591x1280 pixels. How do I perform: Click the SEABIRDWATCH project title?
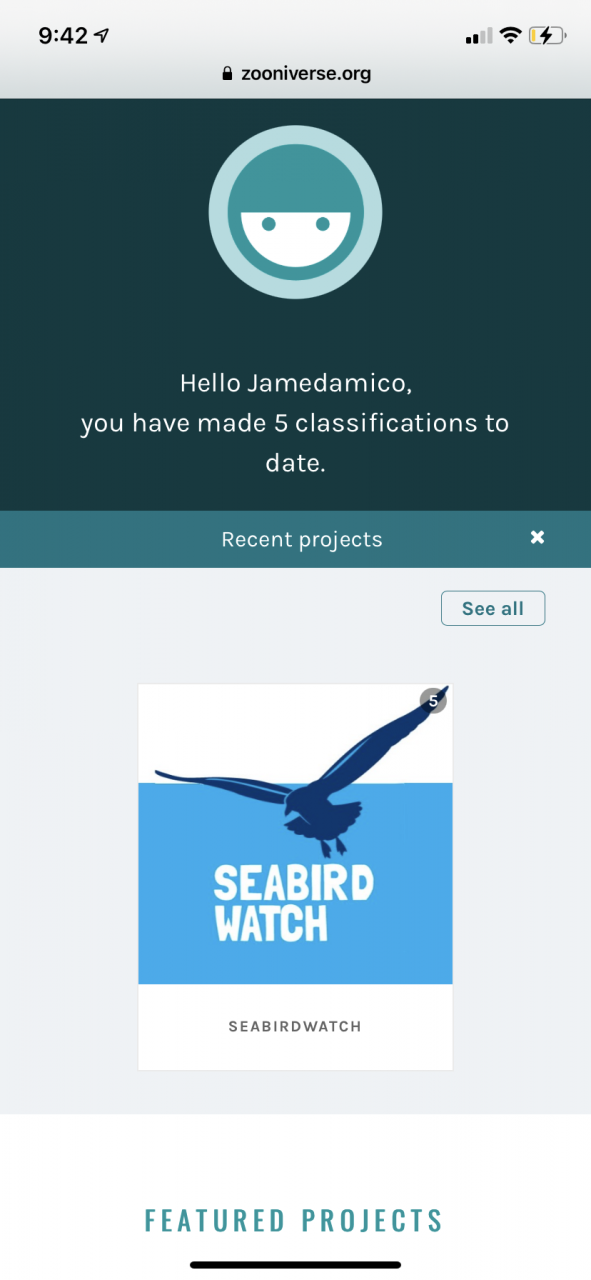(295, 1026)
